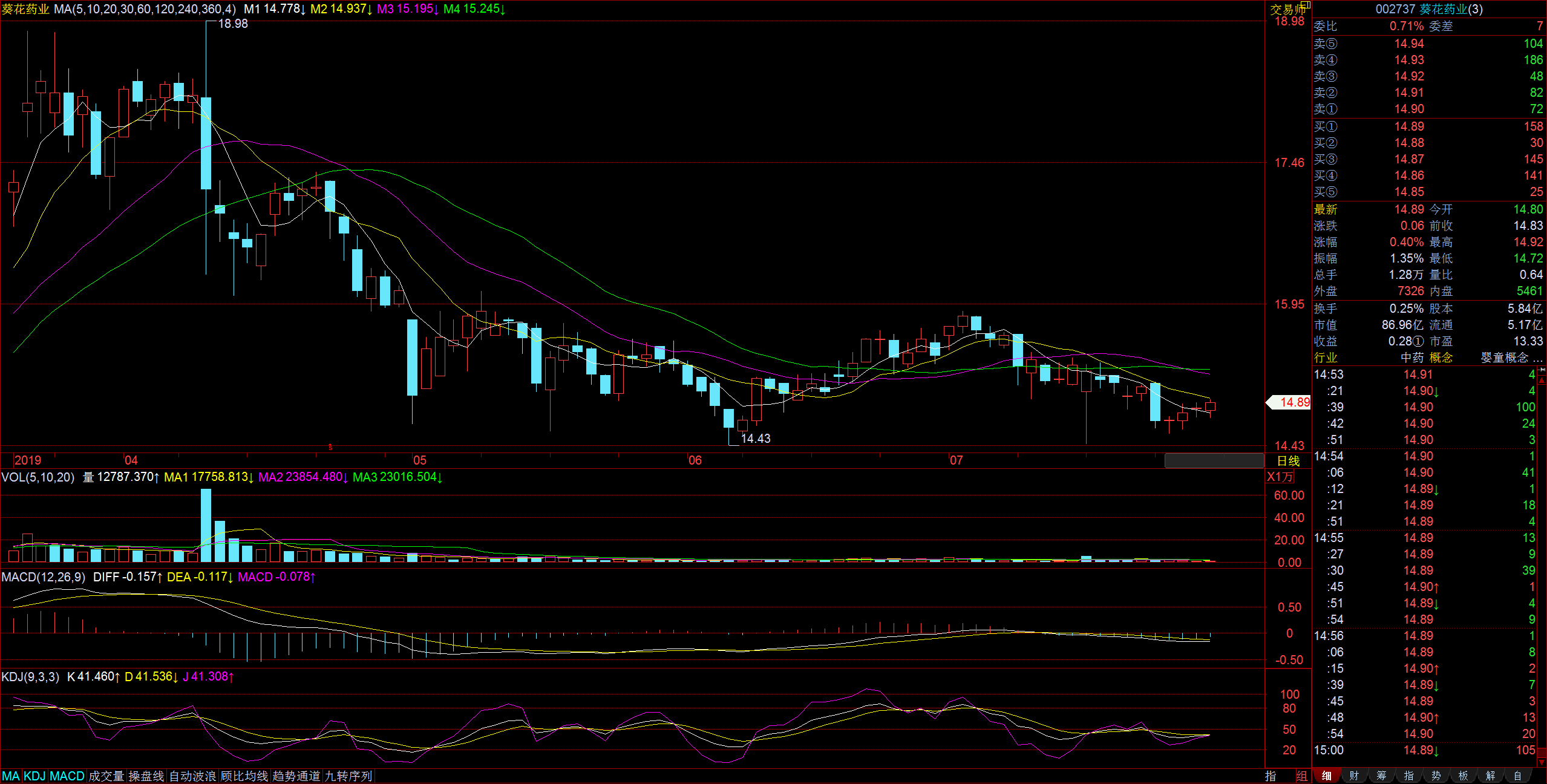Click the 07 month label on time axis
The width and height of the screenshot is (1547, 784).
(x=956, y=460)
